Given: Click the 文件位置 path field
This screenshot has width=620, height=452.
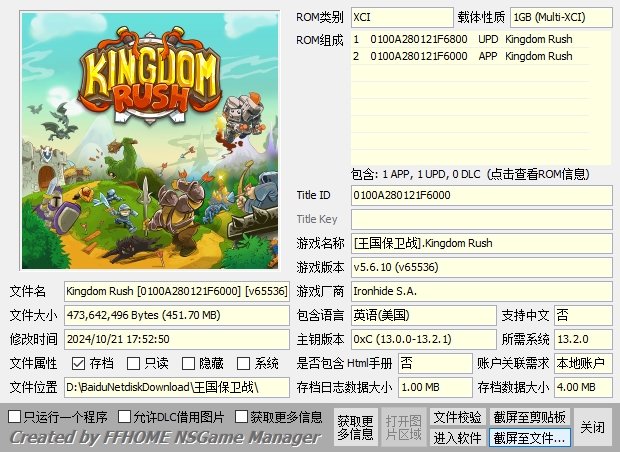Looking at the screenshot, I should coord(176,387).
